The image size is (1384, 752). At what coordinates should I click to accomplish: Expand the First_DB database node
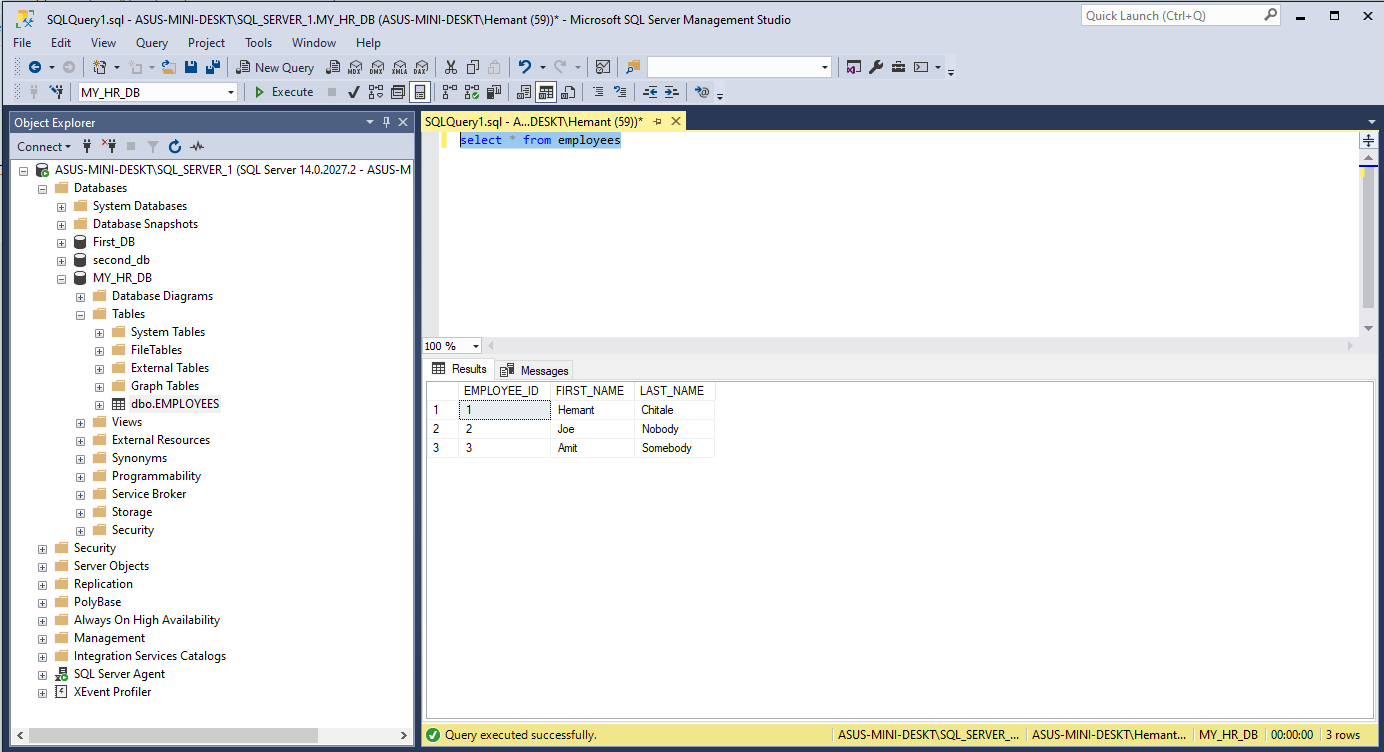(62, 243)
